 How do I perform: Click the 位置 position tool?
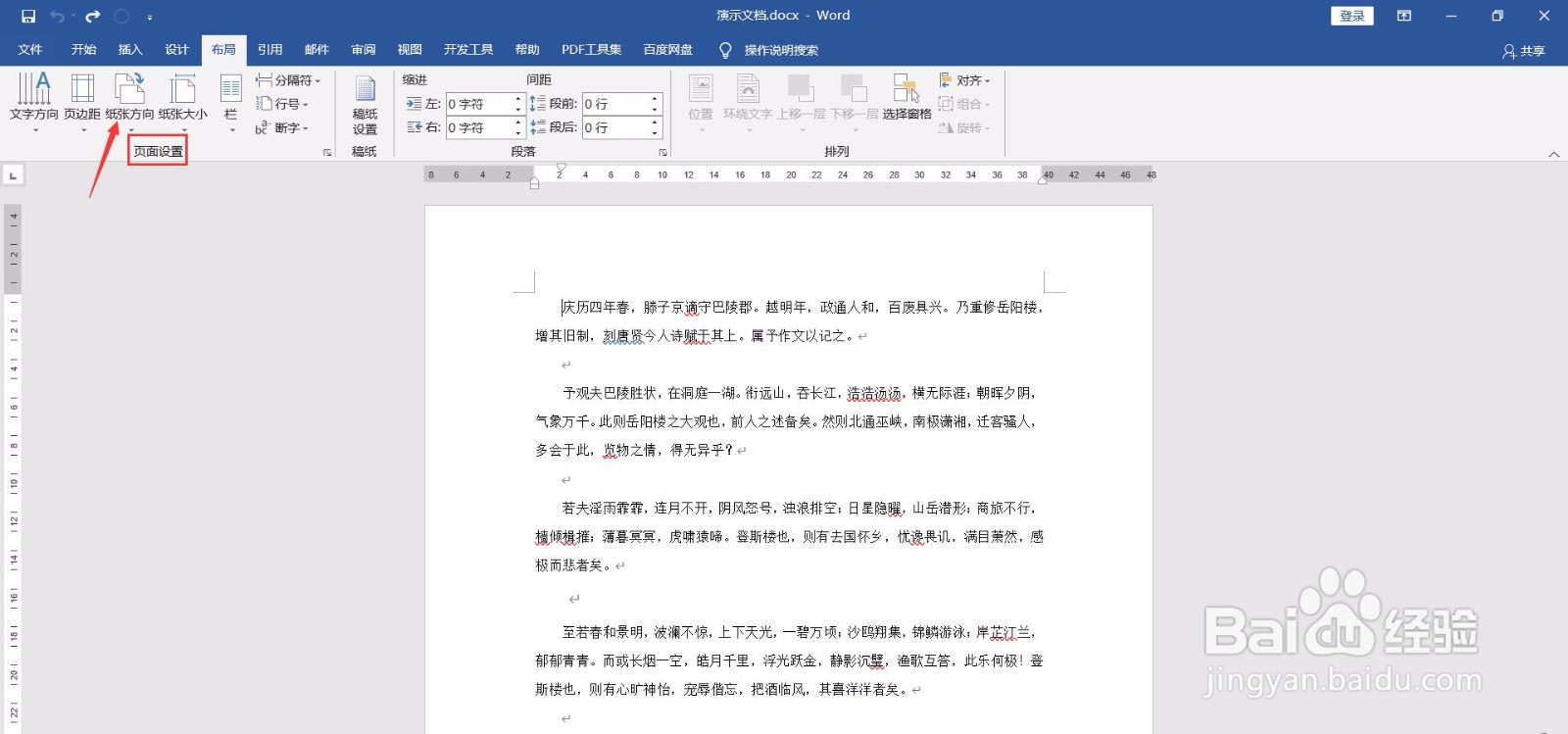click(701, 102)
